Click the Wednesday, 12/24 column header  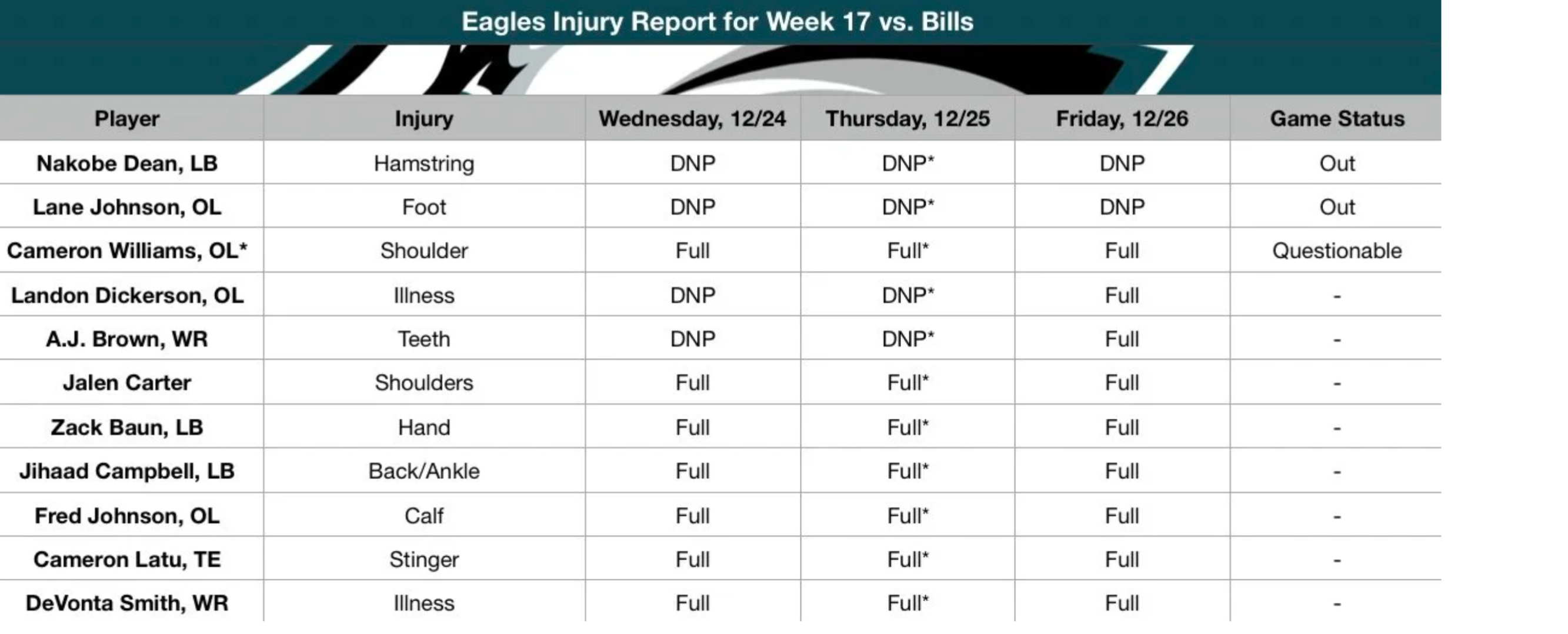pyautogui.click(x=692, y=118)
